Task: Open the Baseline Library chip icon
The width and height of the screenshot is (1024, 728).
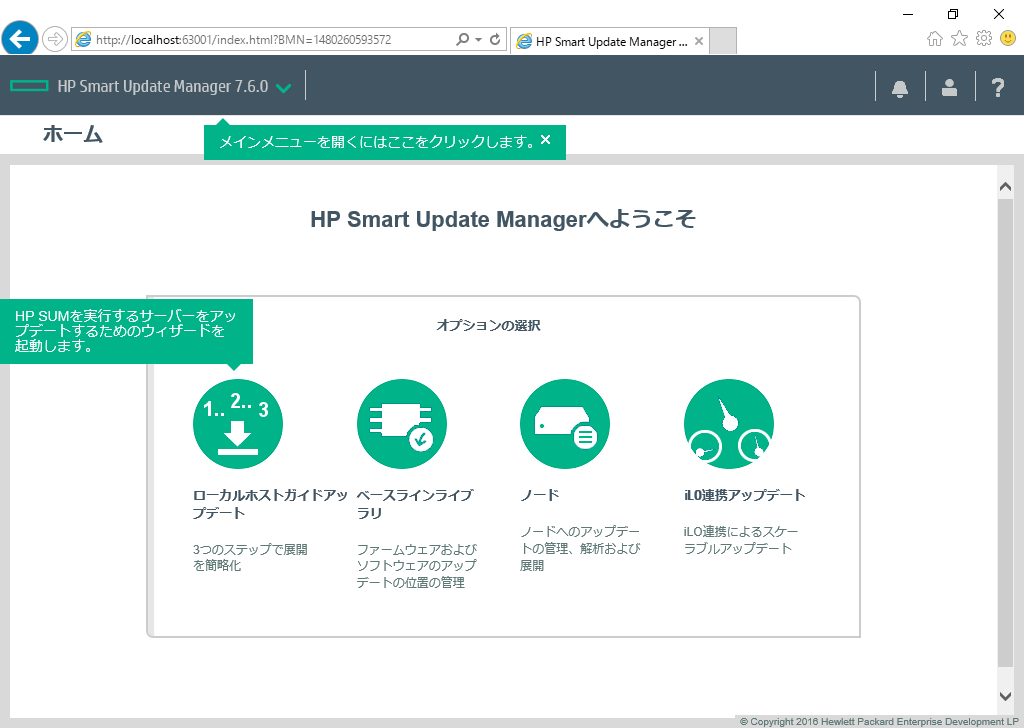Action: [402, 424]
